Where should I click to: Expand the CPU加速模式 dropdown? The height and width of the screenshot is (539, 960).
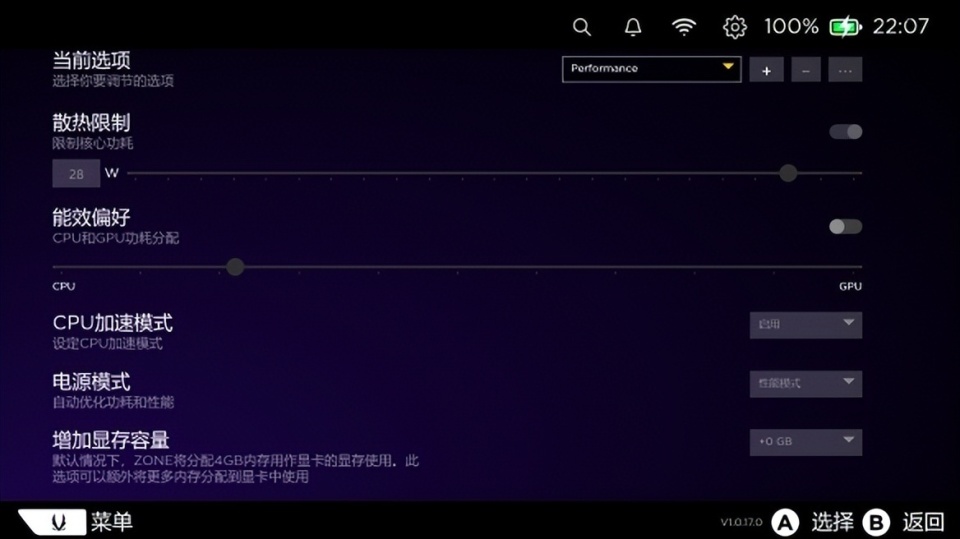click(805, 325)
